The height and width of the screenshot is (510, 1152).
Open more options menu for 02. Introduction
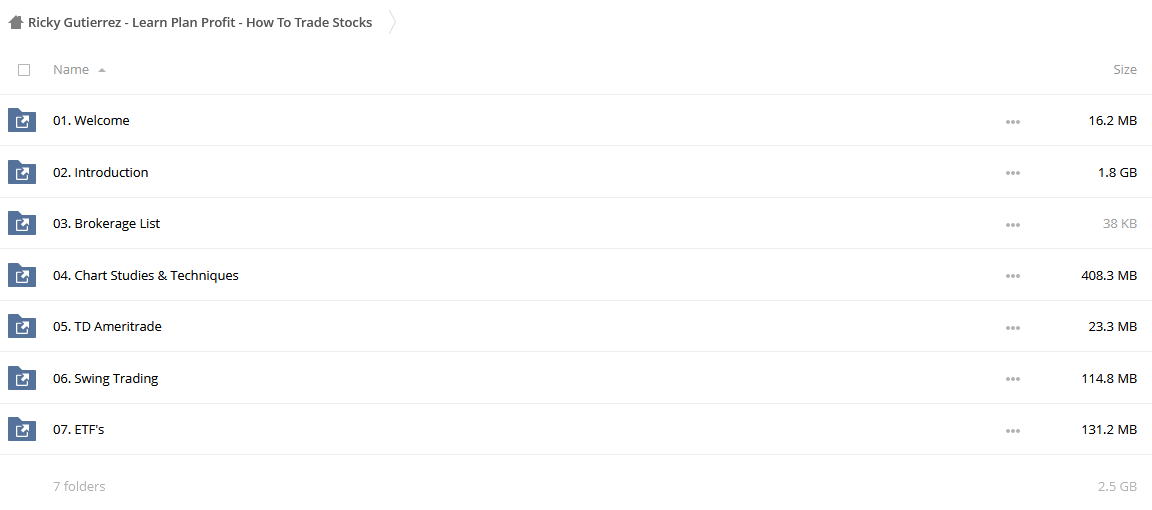(x=1012, y=173)
